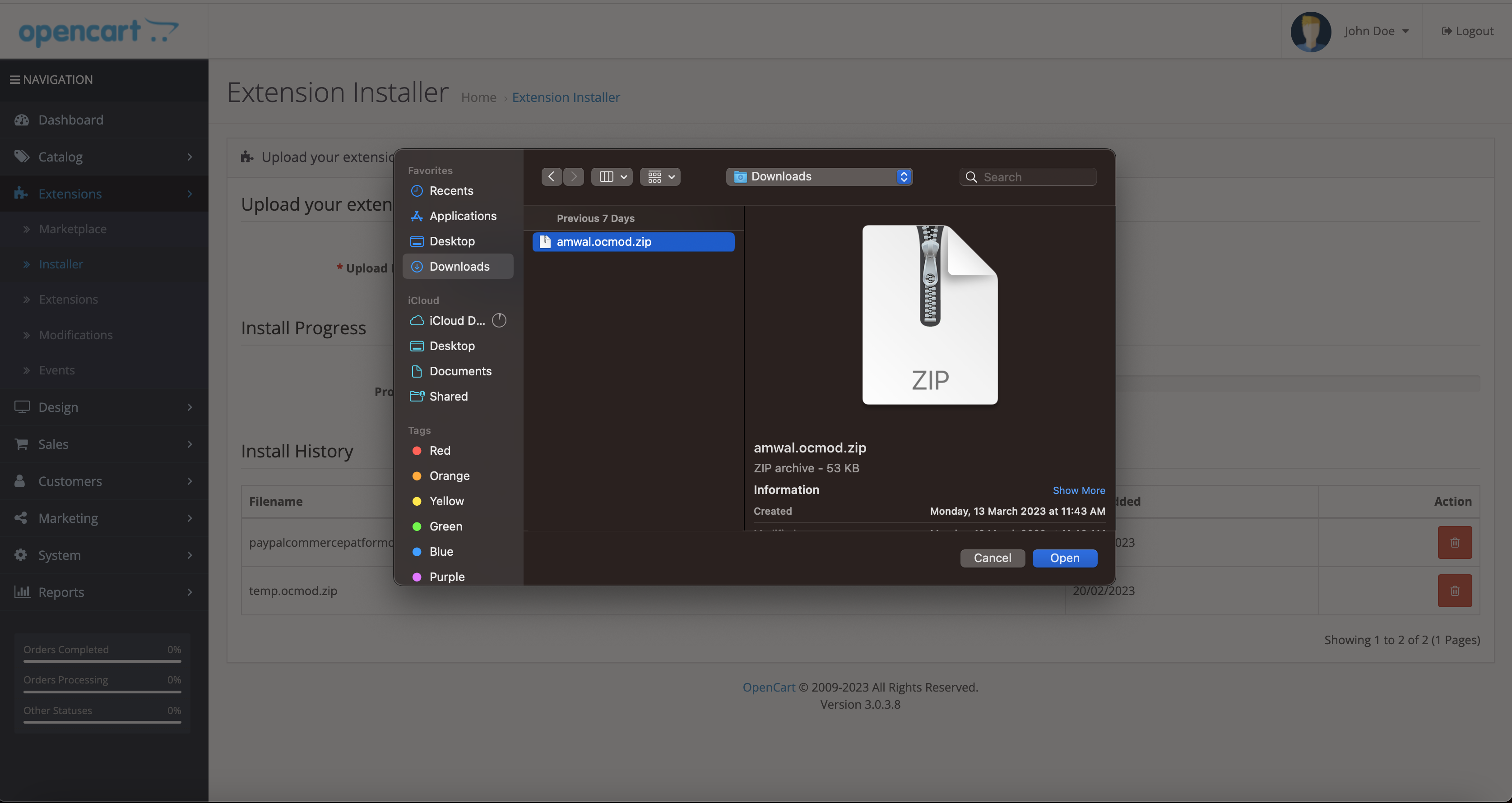Go back in the file dialog

pos(551,176)
